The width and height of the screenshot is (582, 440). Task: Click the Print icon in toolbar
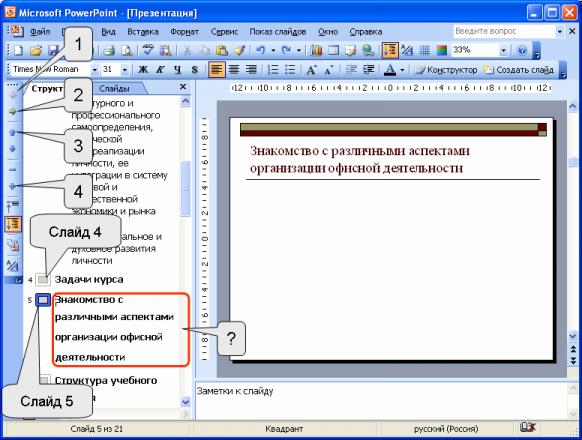point(109,50)
